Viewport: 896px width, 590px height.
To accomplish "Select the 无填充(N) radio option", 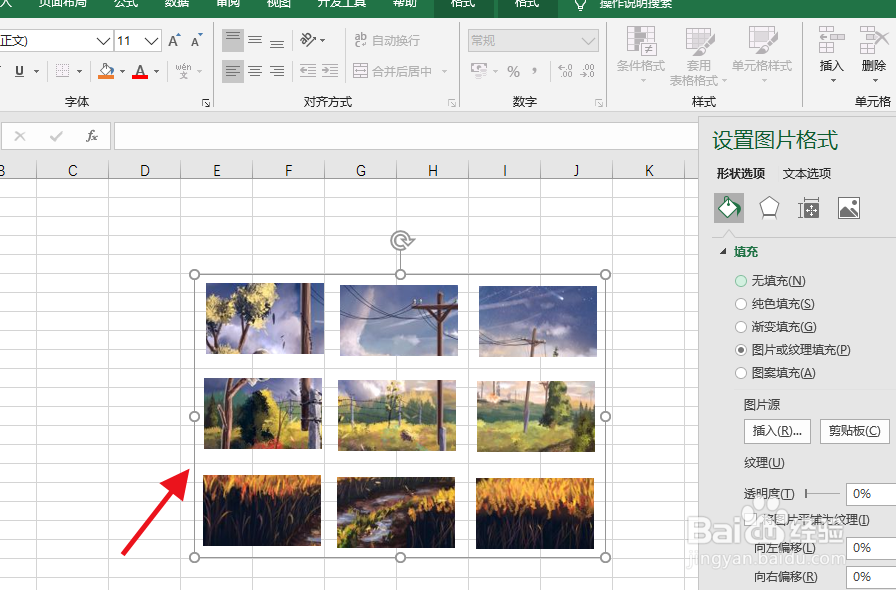I will (741, 281).
